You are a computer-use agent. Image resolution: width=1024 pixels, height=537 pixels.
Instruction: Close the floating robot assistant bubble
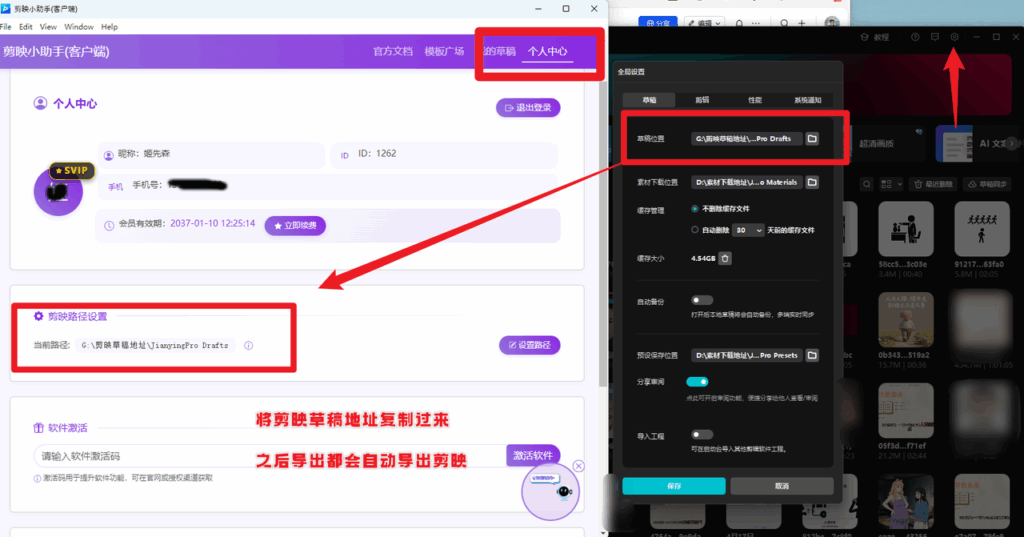pos(579,466)
